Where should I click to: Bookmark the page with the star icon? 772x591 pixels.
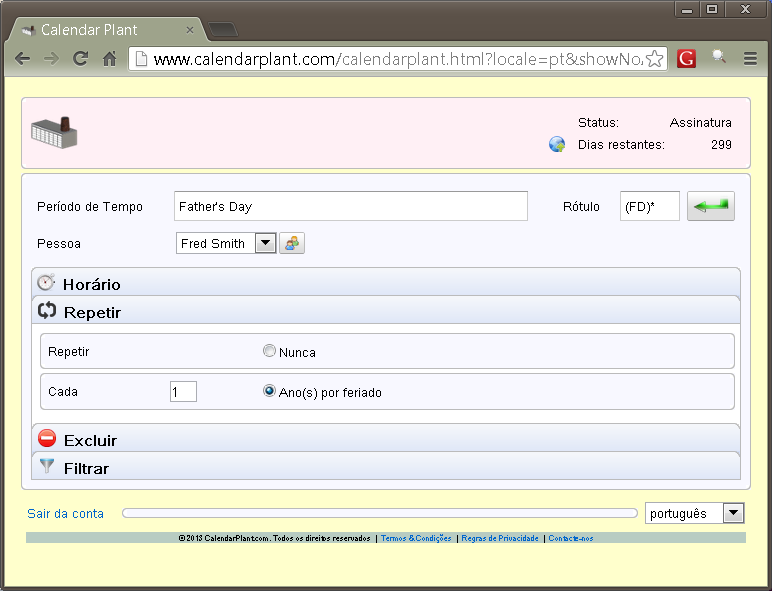point(654,59)
